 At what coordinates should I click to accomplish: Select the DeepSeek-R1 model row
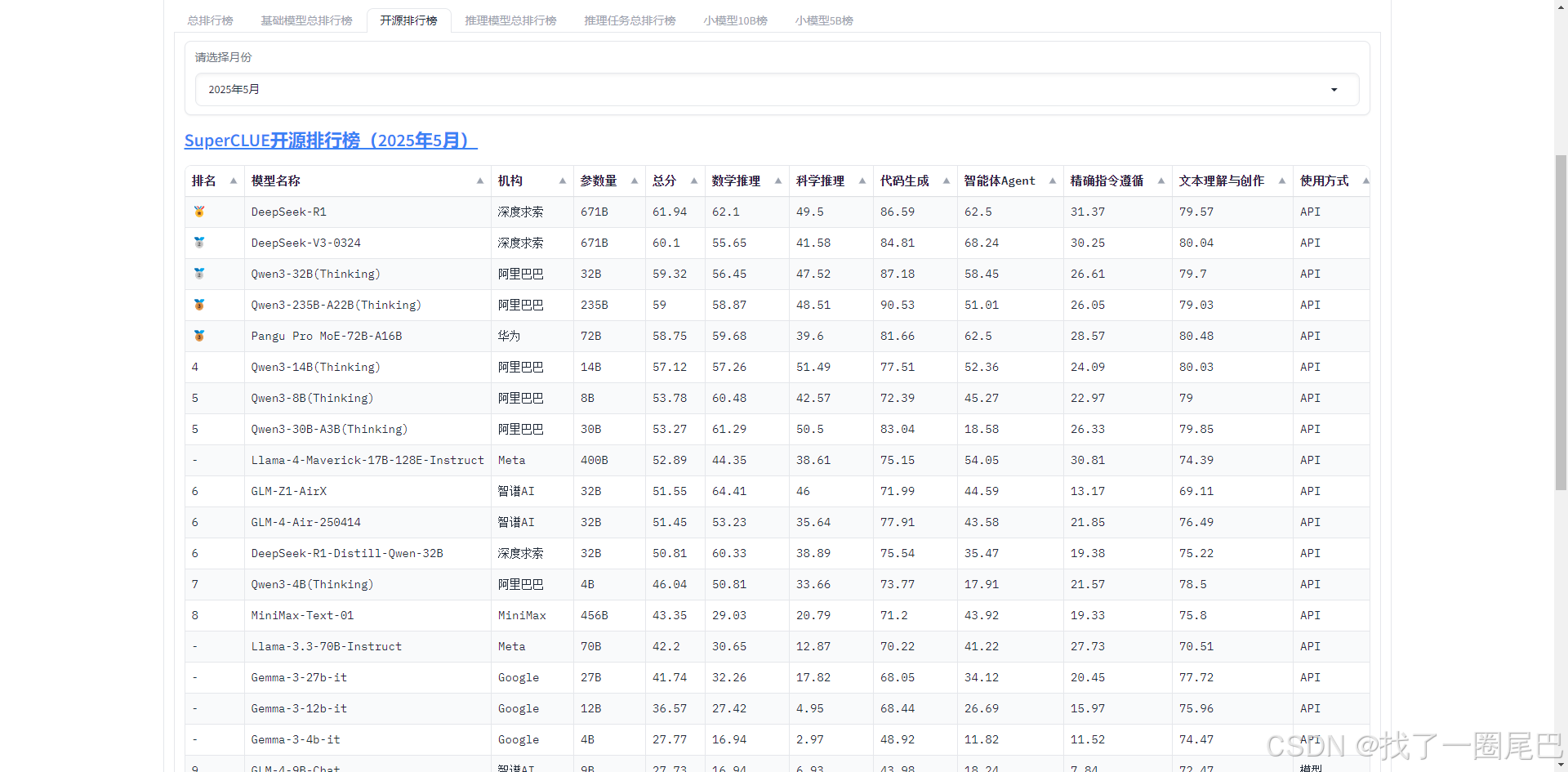click(288, 212)
